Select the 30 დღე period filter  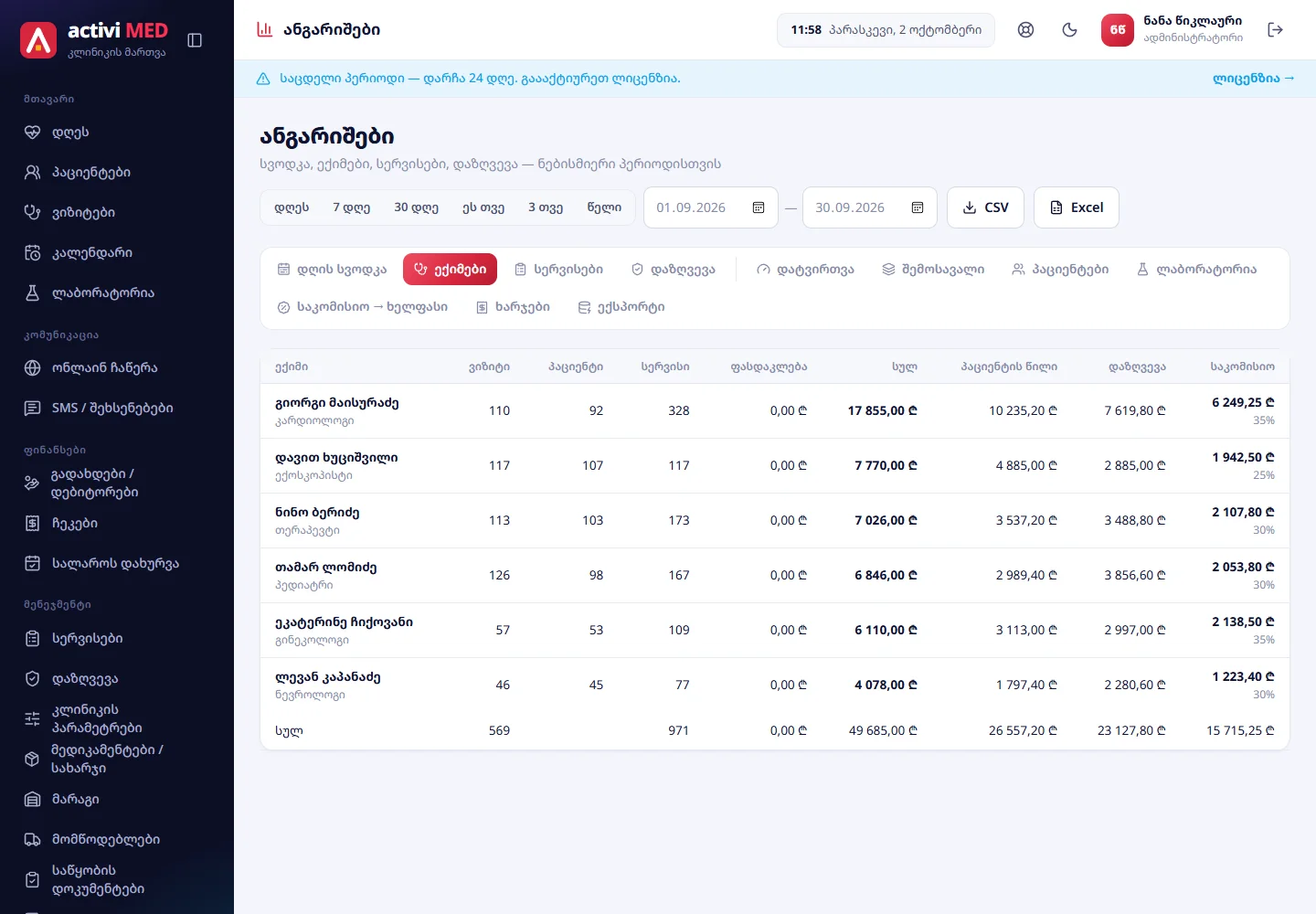pos(417,207)
